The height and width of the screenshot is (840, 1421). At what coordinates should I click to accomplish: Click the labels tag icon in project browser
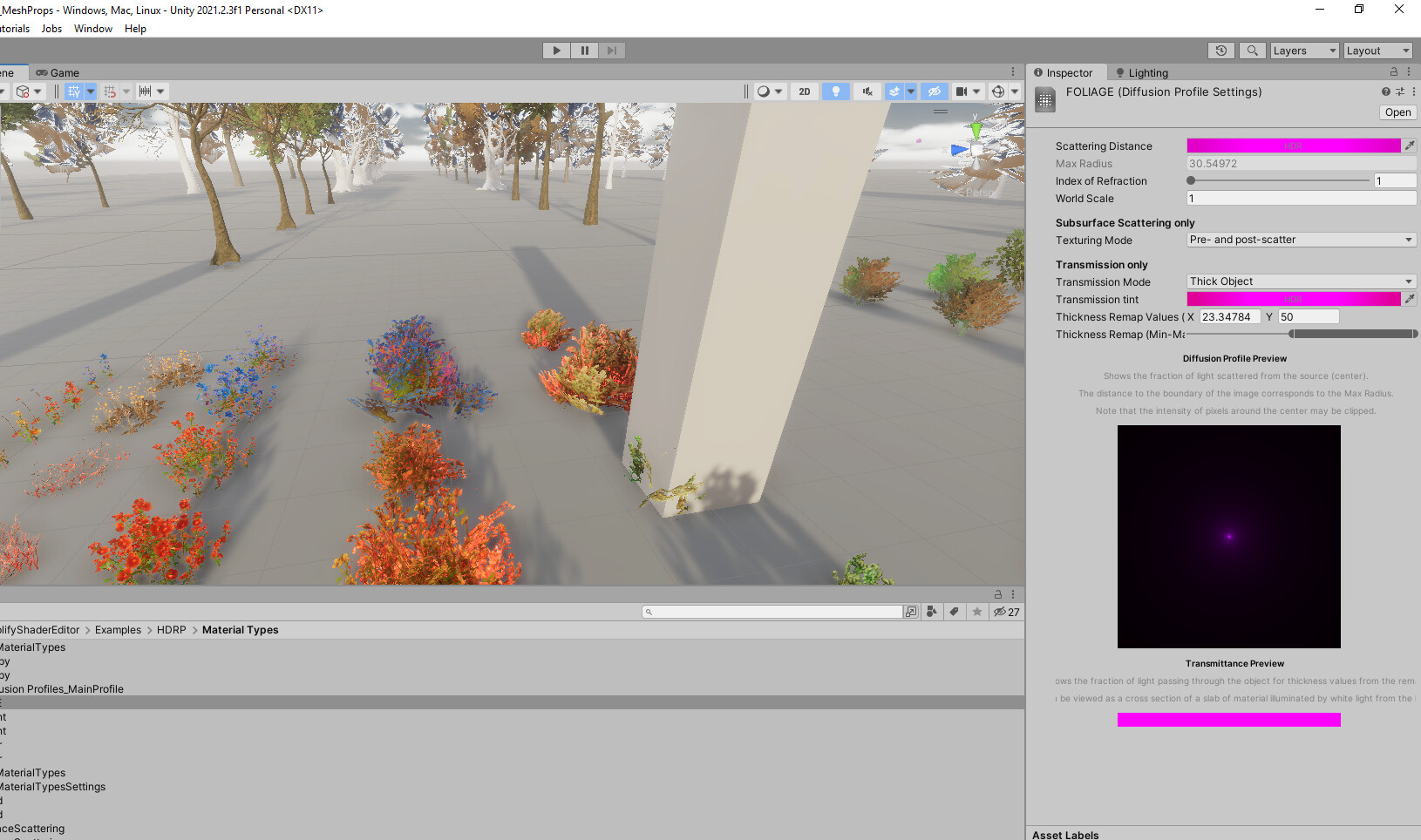[954, 611]
